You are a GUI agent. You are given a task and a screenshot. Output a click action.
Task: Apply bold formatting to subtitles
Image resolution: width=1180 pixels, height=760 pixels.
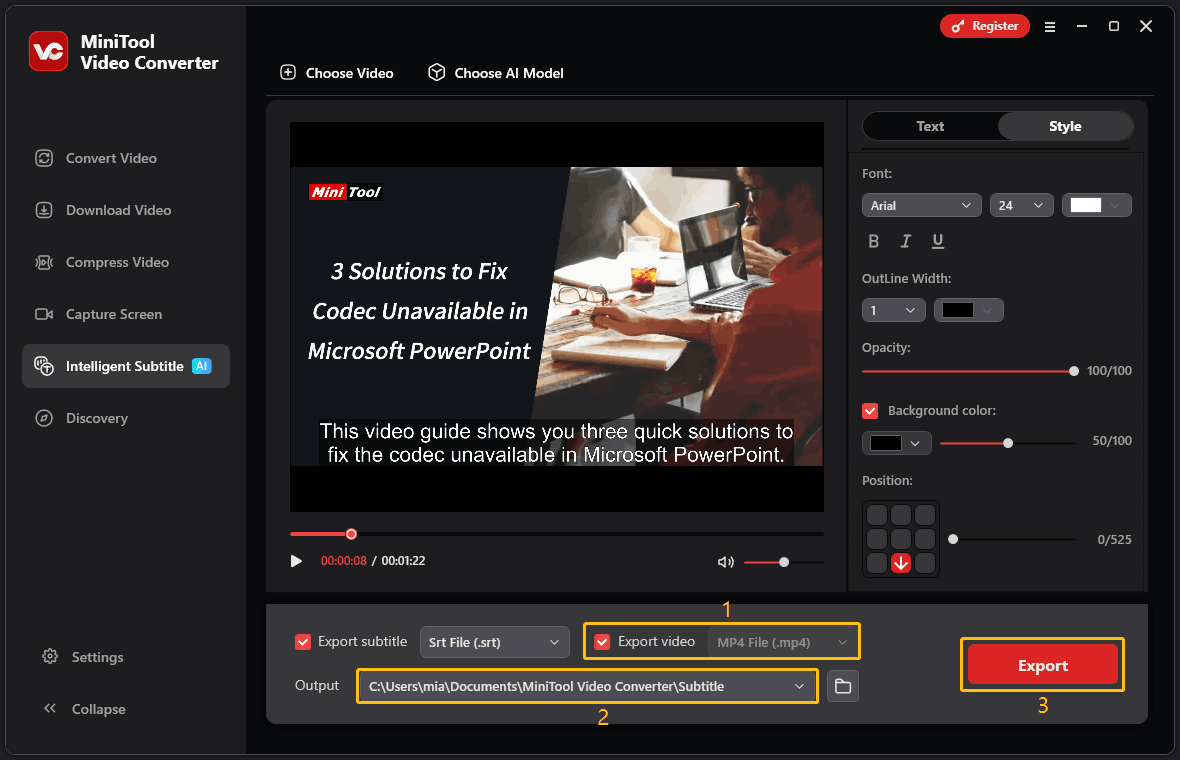click(873, 241)
